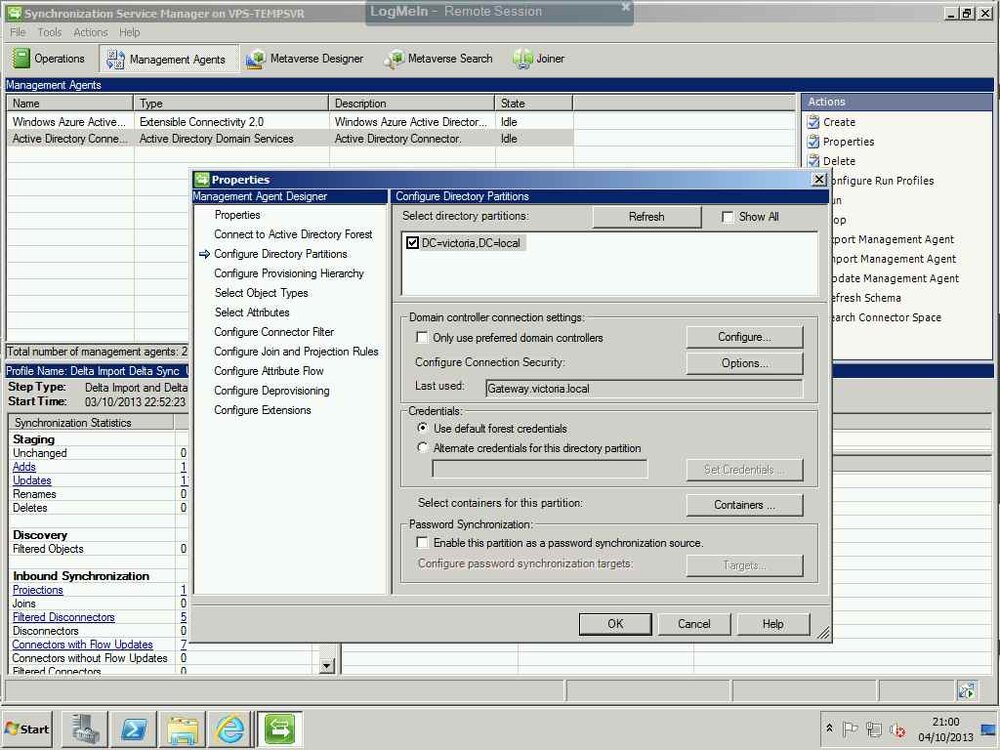Open Metaverse Designer icon
The height and width of the screenshot is (750, 1000).
point(256,59)
